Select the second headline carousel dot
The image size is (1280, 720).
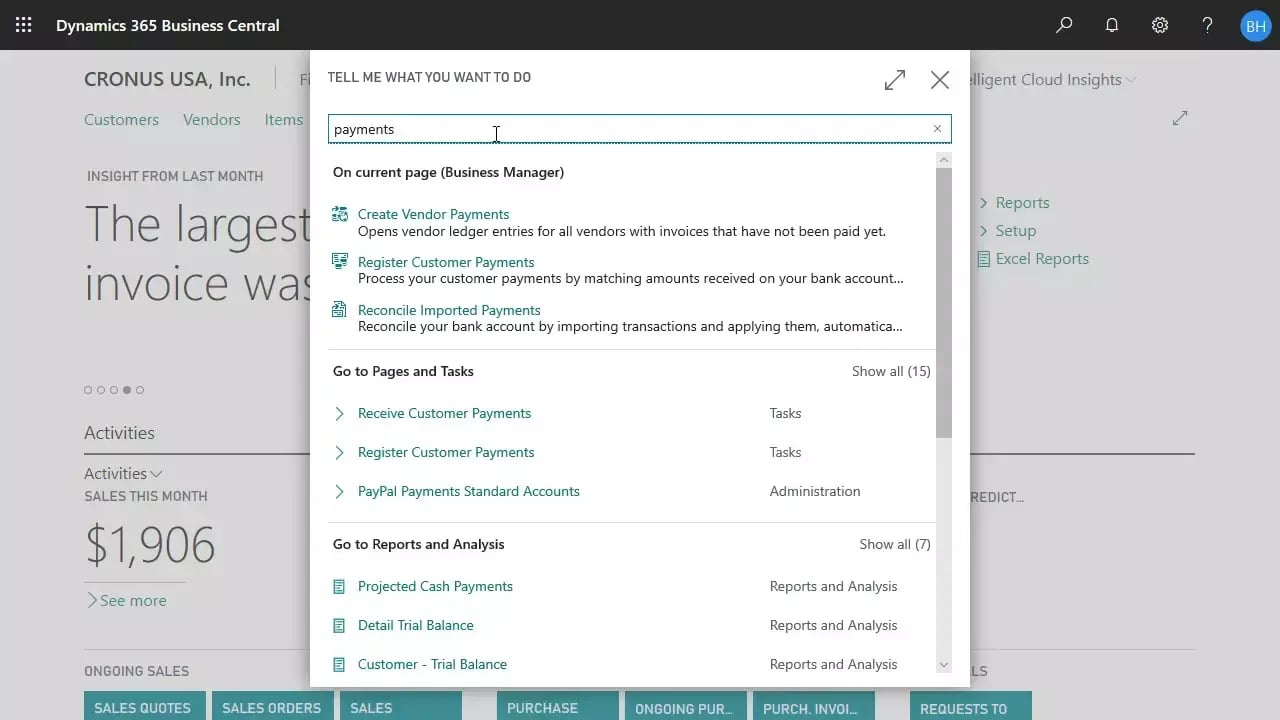pos(101,390)
